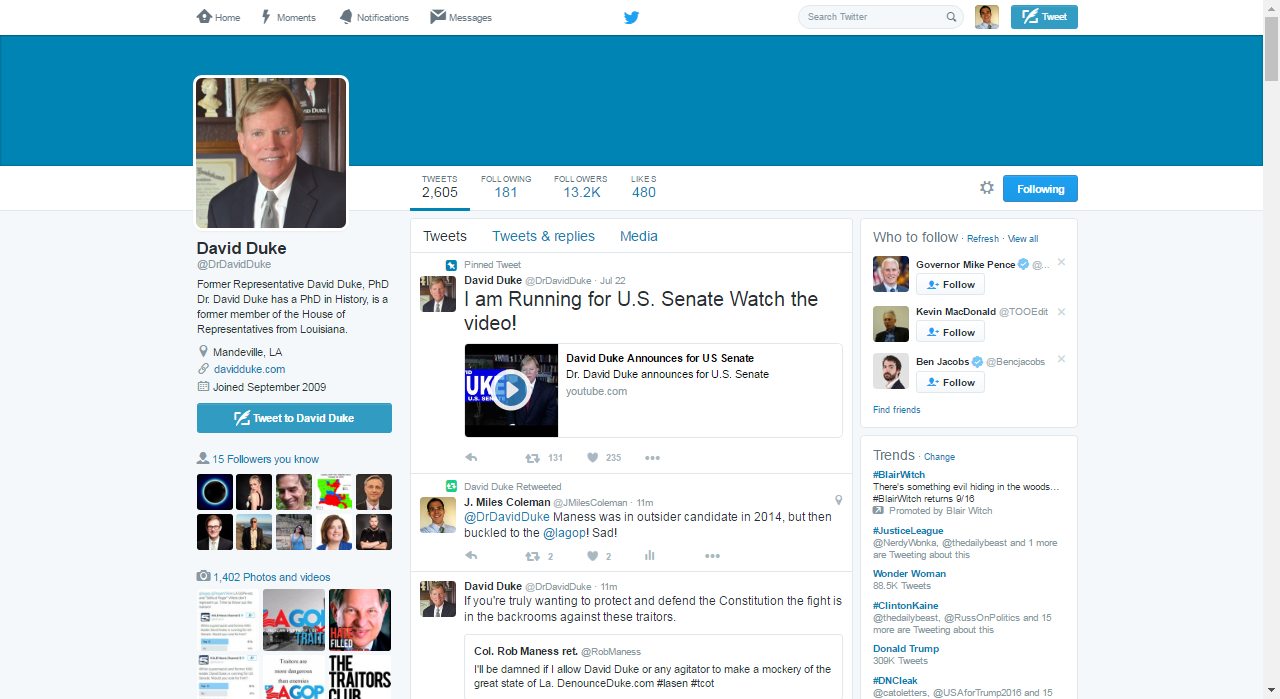Click the Pinned Tweet pin icon
Screen dimensions: 1280x699
(451, 265)
